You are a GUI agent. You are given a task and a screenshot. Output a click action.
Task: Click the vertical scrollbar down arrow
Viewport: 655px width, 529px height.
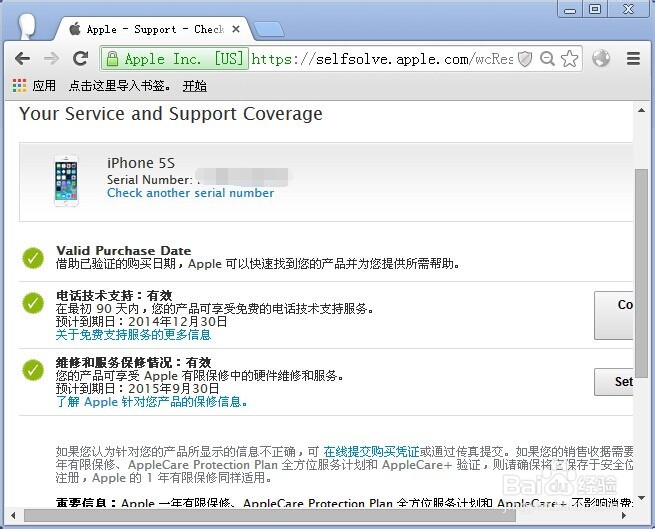click(x=641, y=497)
